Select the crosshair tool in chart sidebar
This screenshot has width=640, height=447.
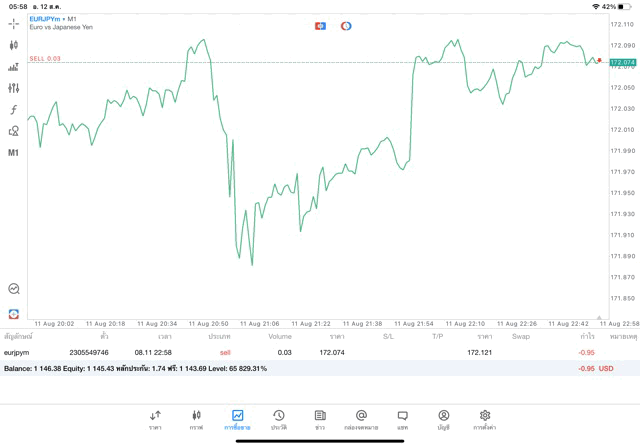pyautogui.click(x=13, y=22)
